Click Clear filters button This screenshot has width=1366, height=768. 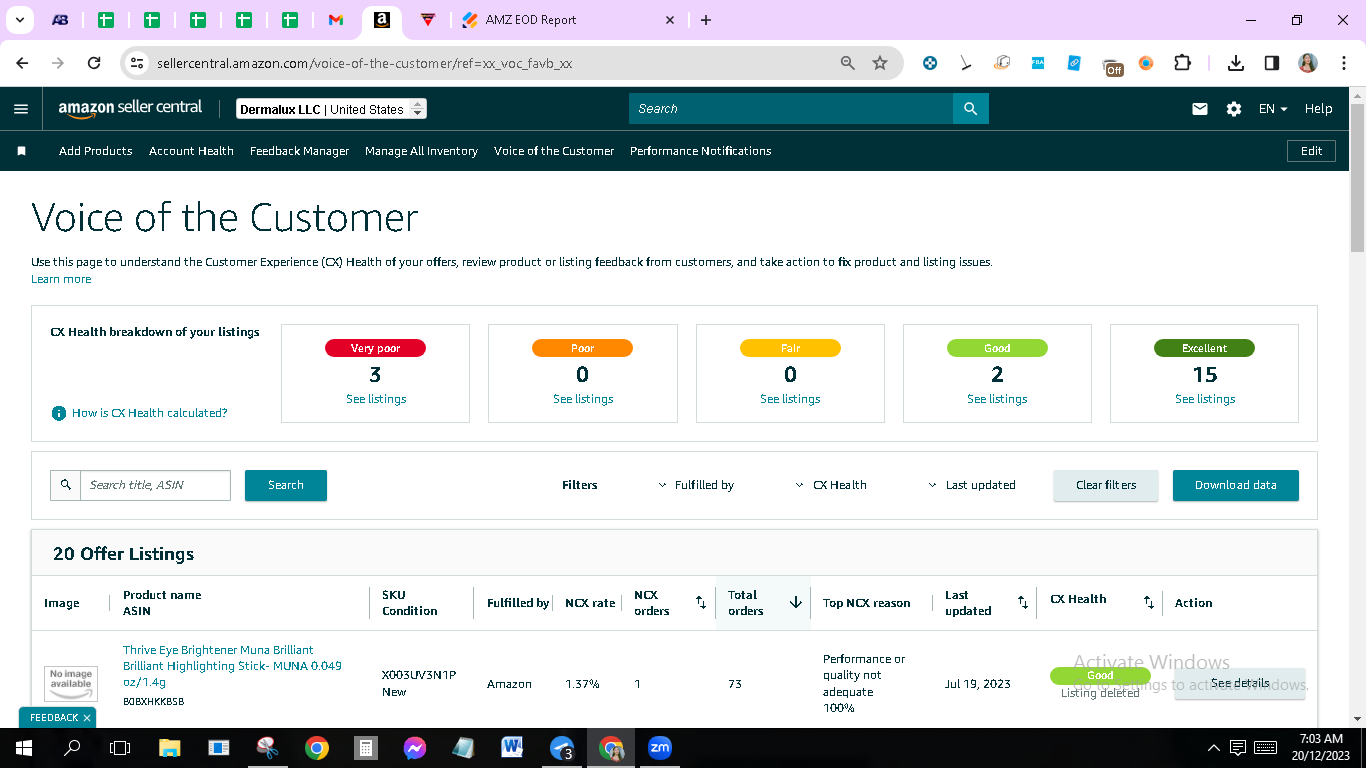1106,485
